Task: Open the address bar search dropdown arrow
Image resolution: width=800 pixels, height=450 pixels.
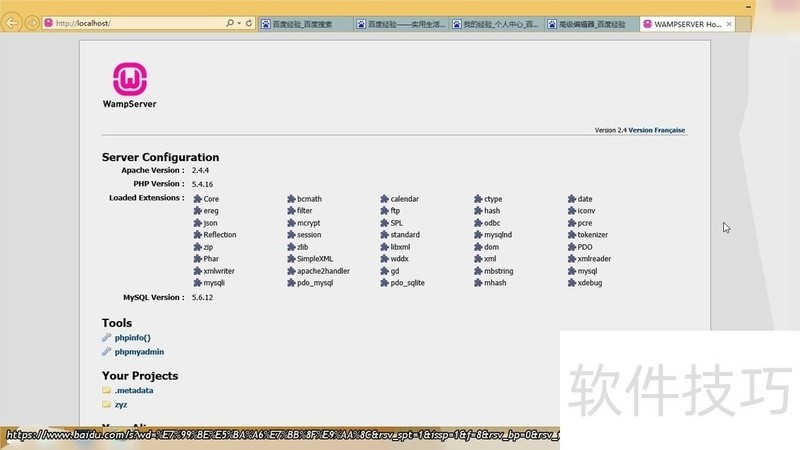Action: (x=238, y=23)
